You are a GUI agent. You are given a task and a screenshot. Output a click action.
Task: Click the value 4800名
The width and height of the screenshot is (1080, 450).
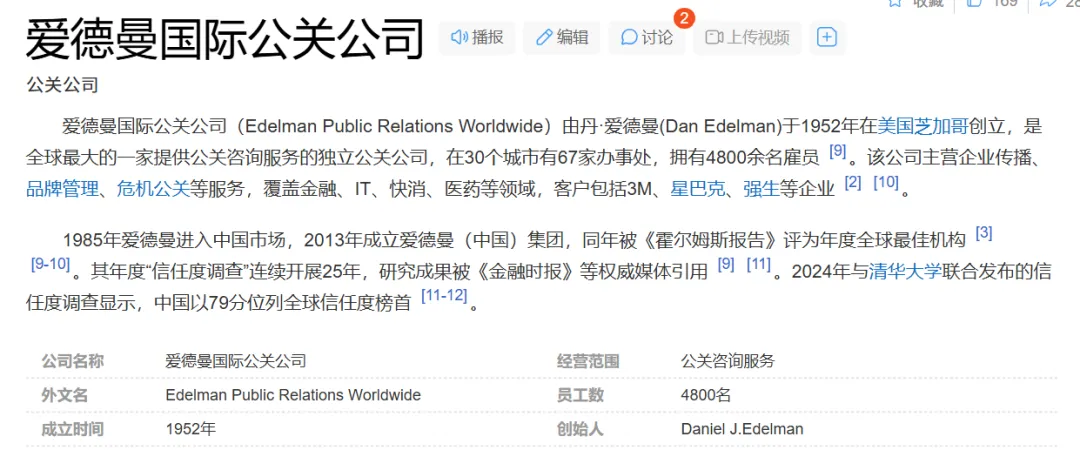coord(706,396)
